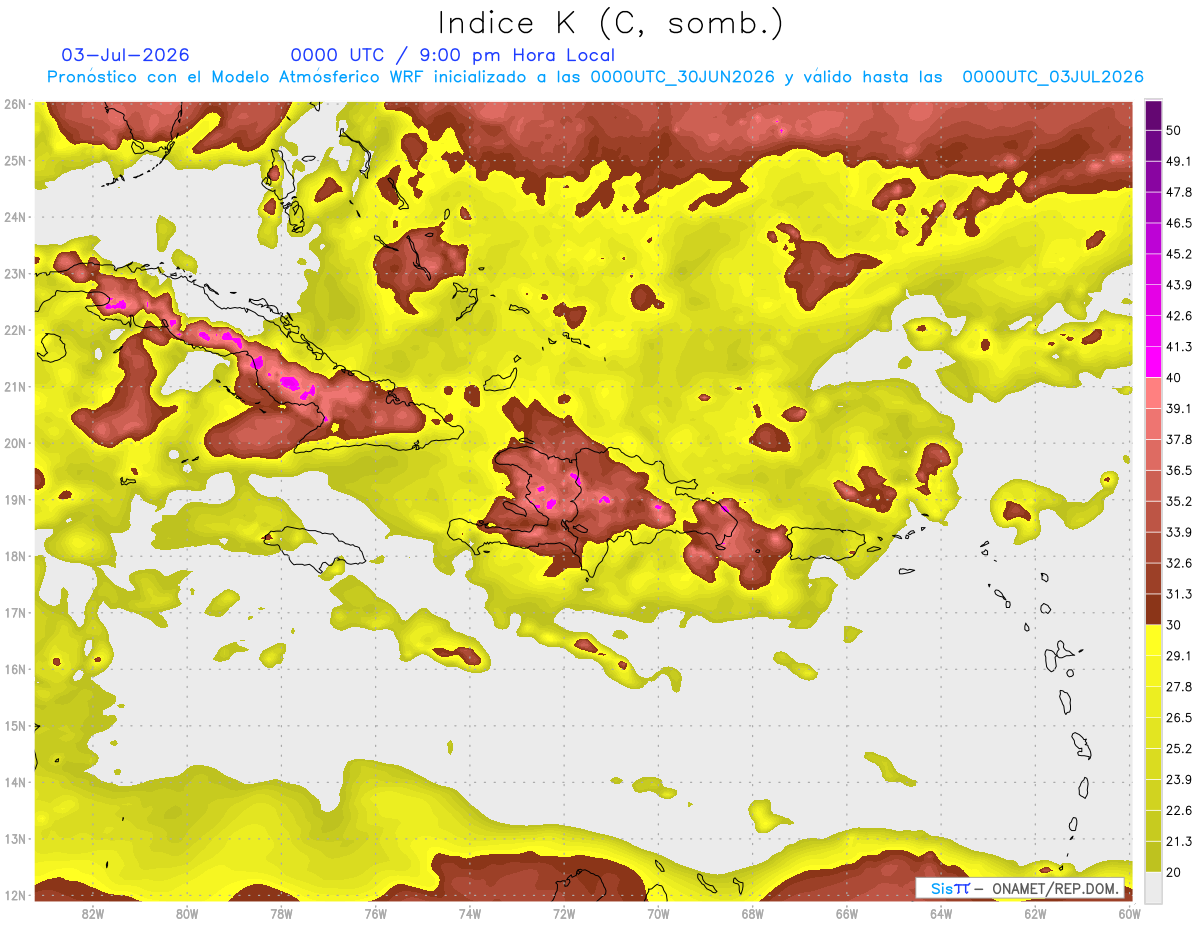Screen dimensions: 1200x927
Task: Select the date label '03-Jul-2026'
Action: 126,55
